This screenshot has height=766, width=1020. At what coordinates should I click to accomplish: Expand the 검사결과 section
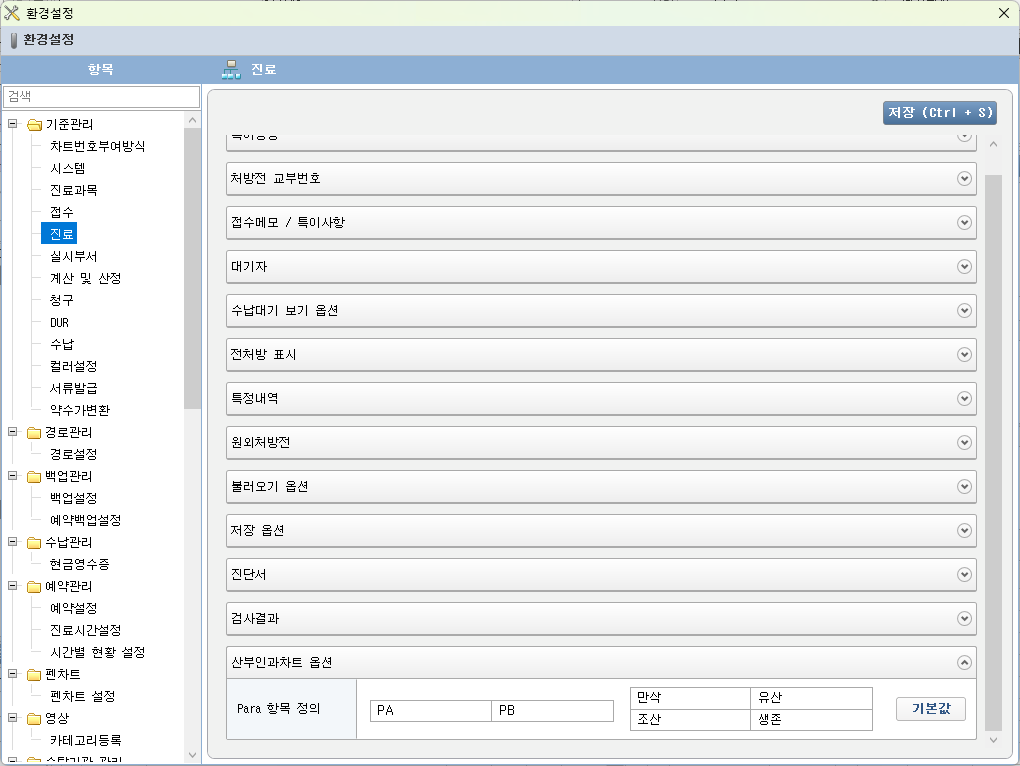(964, 618)
